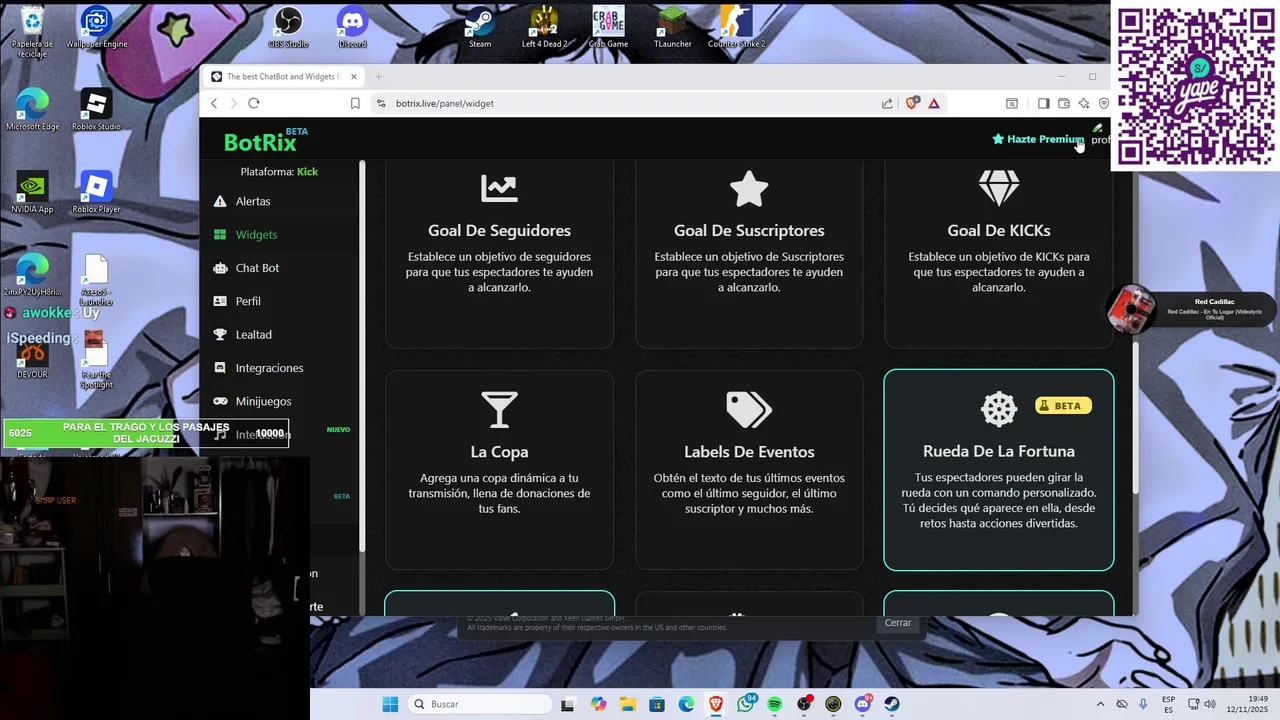Open the Brave Shields lion icon

point(912,103)
